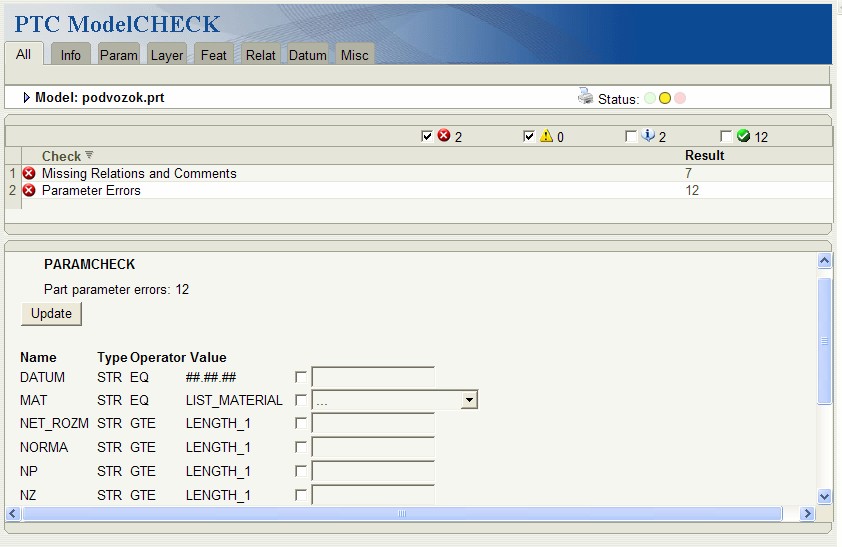The image size is (842, 547).
Task: Click result value 7 for Missing Relations
Action: [x=688, y=173]
